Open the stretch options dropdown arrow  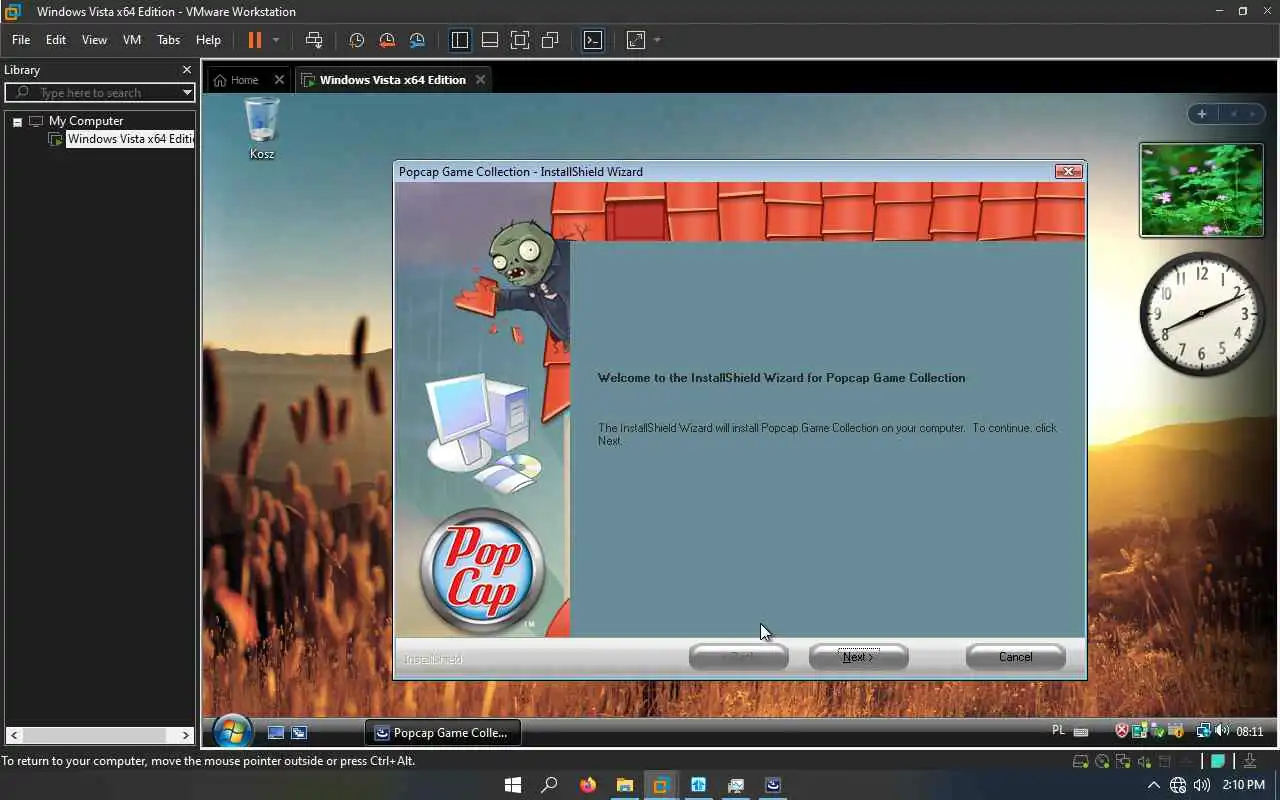pos(657,40)
